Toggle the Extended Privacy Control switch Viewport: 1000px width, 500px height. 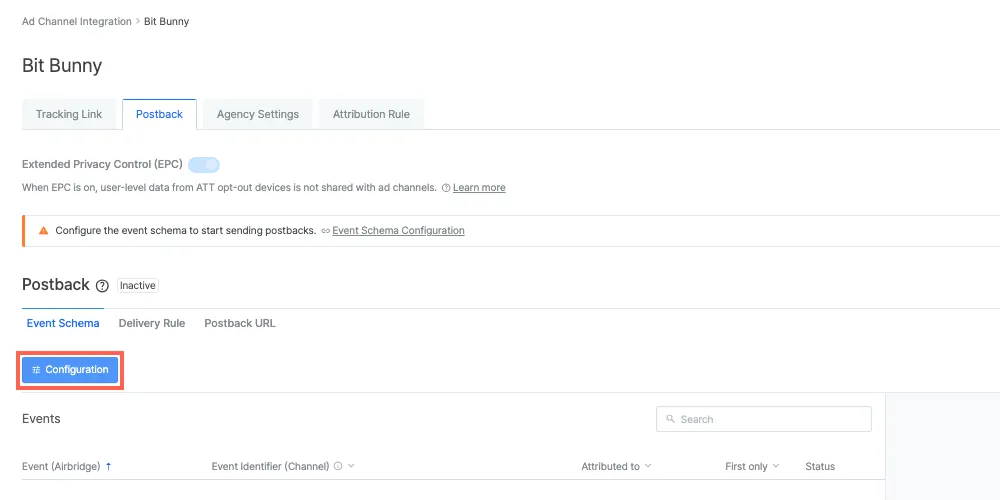click(x=204, y=165)
